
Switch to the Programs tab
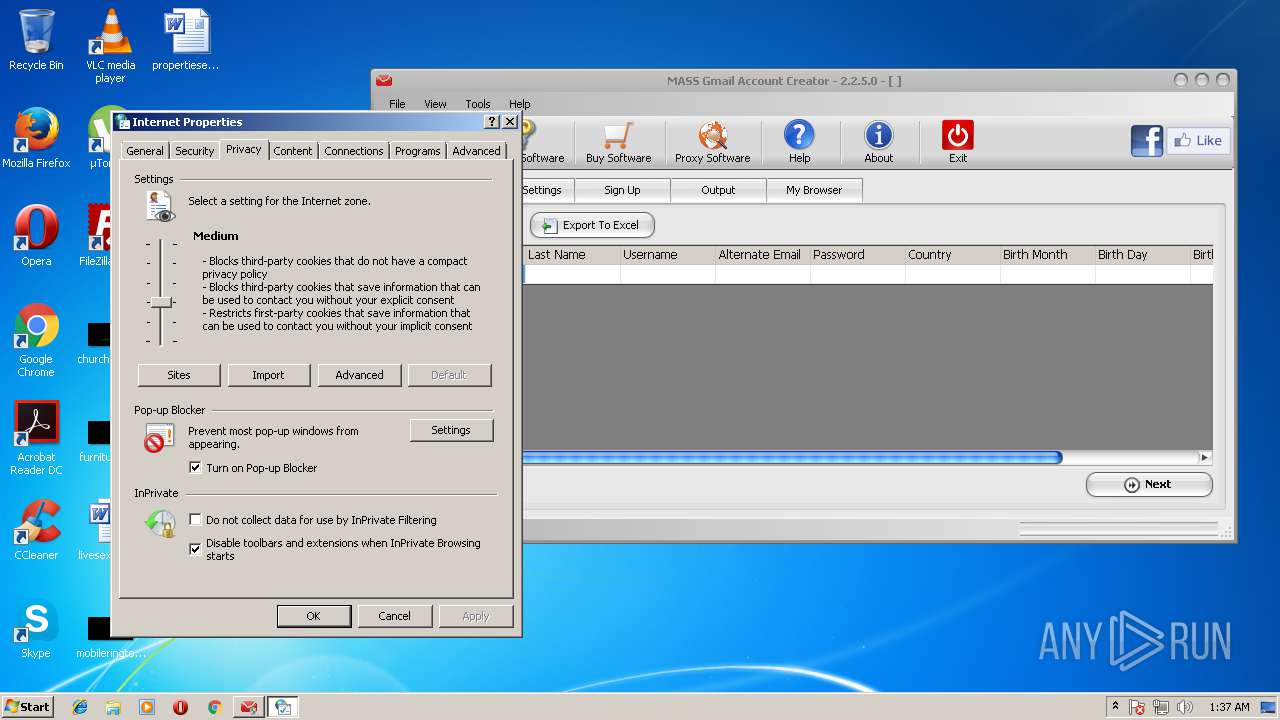click(x=417, y=151)
